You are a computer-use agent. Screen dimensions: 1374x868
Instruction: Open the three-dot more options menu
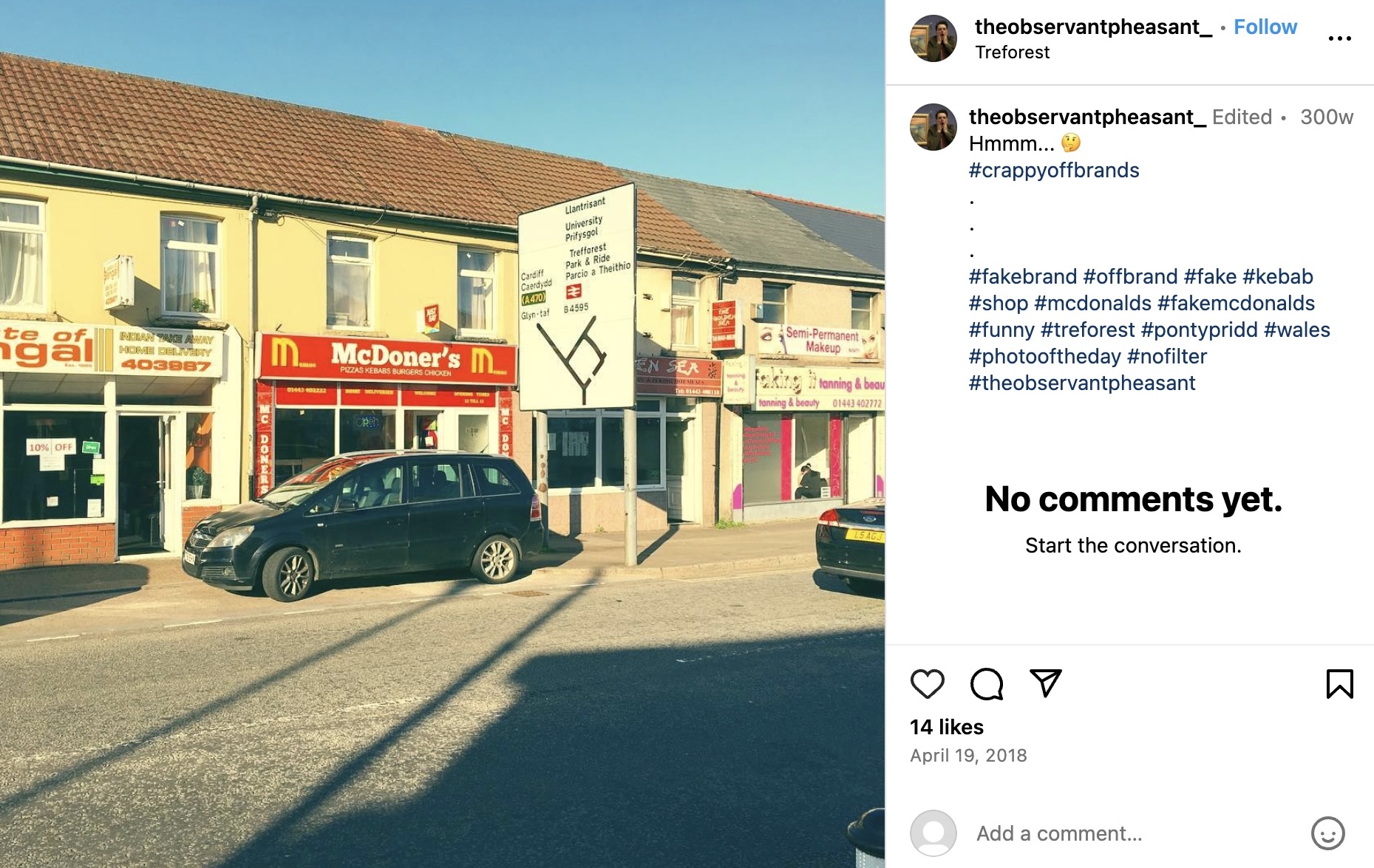point(1339,38)
